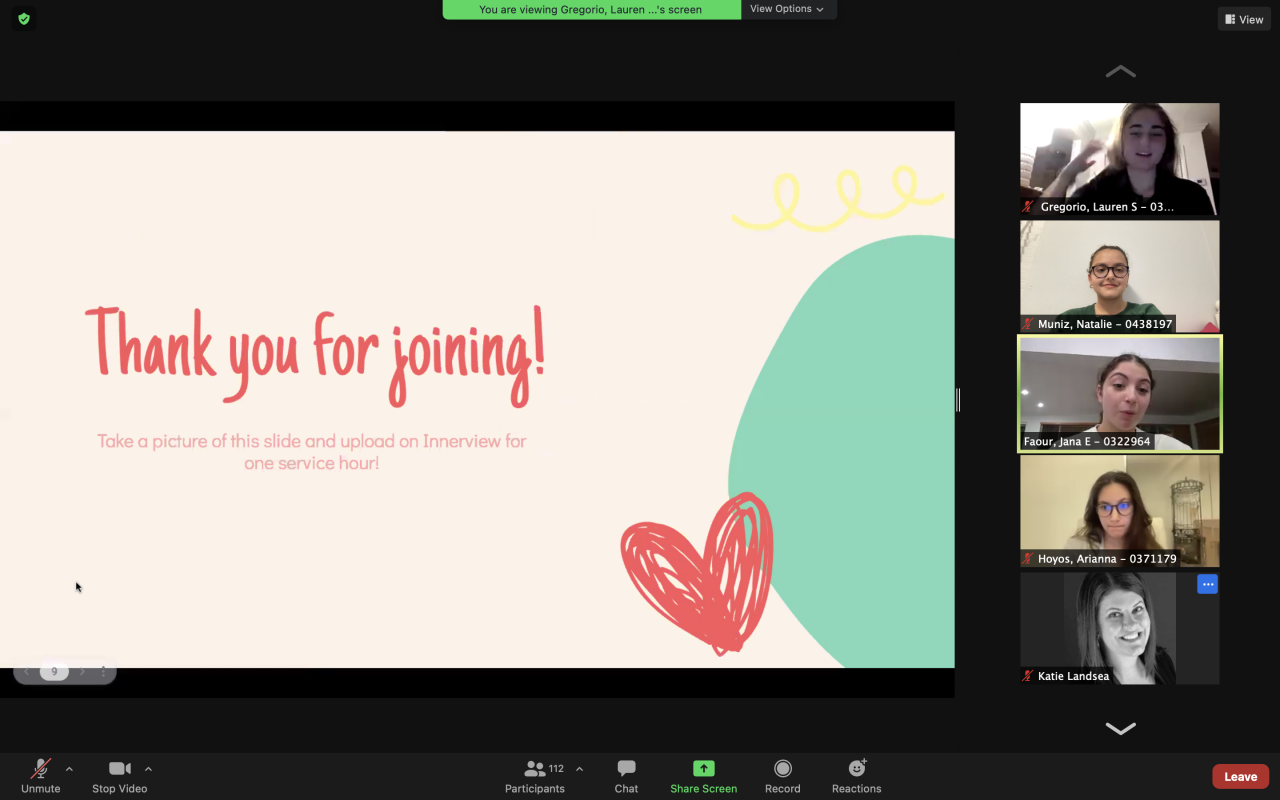This screenshot has width=1280, height=800.
Task: Expand video options caret next to Stop Video
Action: click(x=148, y=769)
